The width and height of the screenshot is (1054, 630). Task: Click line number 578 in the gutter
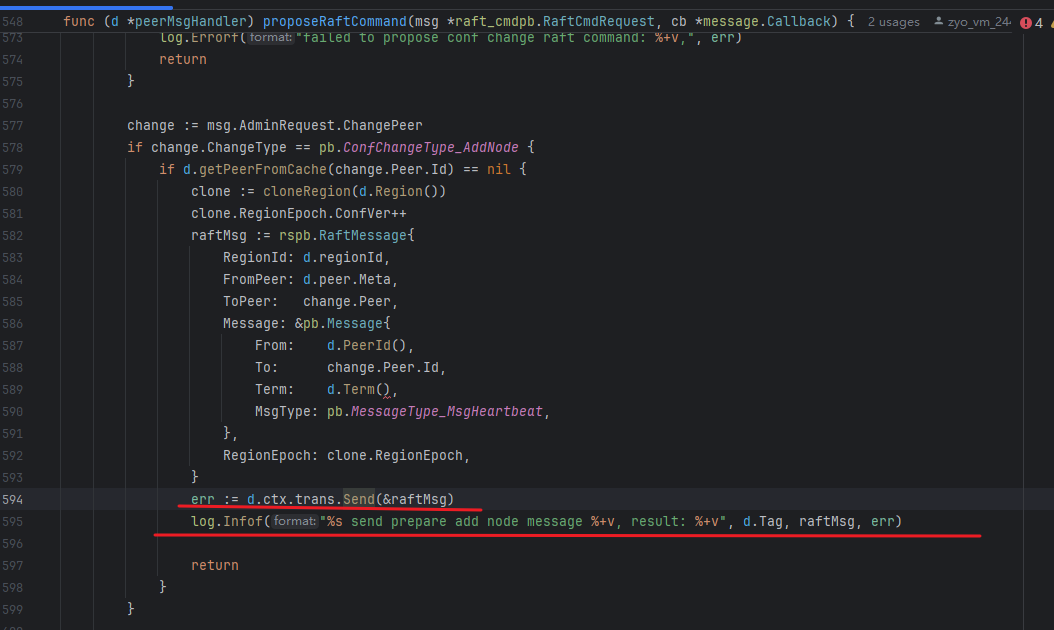12,147
